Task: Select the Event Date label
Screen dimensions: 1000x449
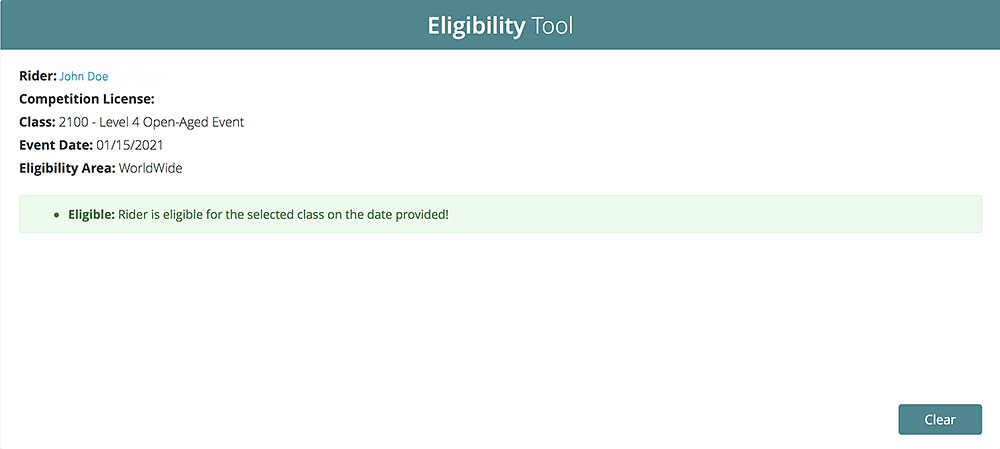Action: tap(56, 145)
